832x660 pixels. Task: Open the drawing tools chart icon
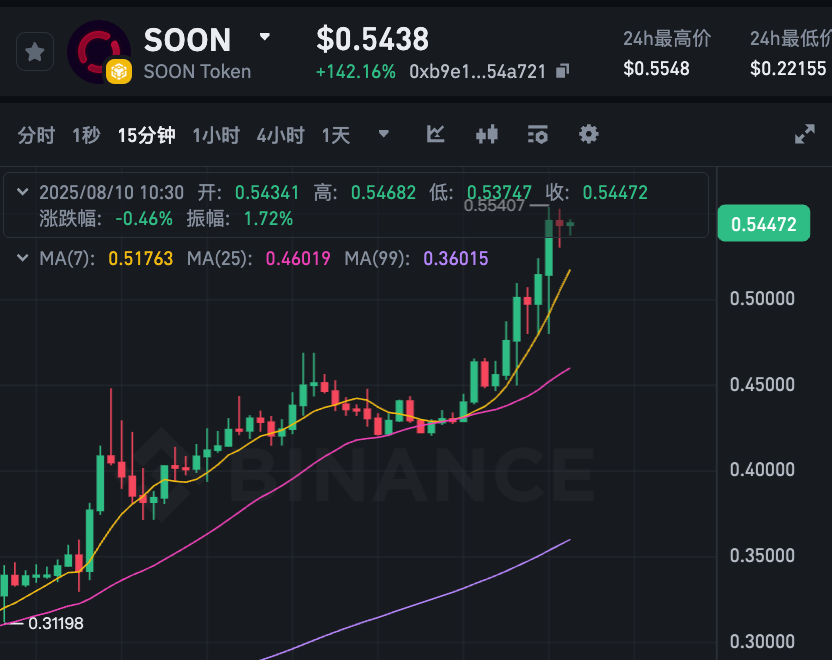(x=435, y=135)
